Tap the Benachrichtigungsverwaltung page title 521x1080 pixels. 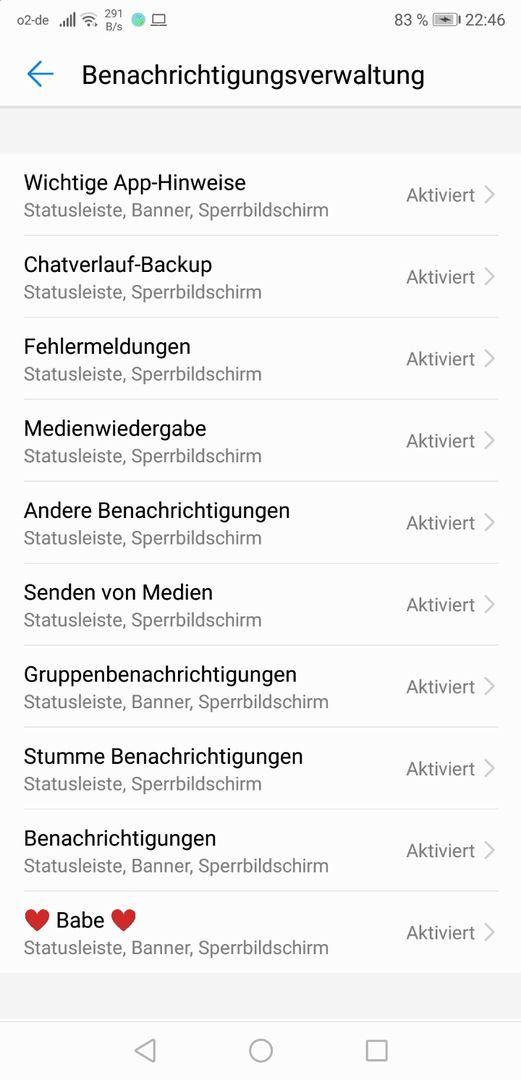253,75
